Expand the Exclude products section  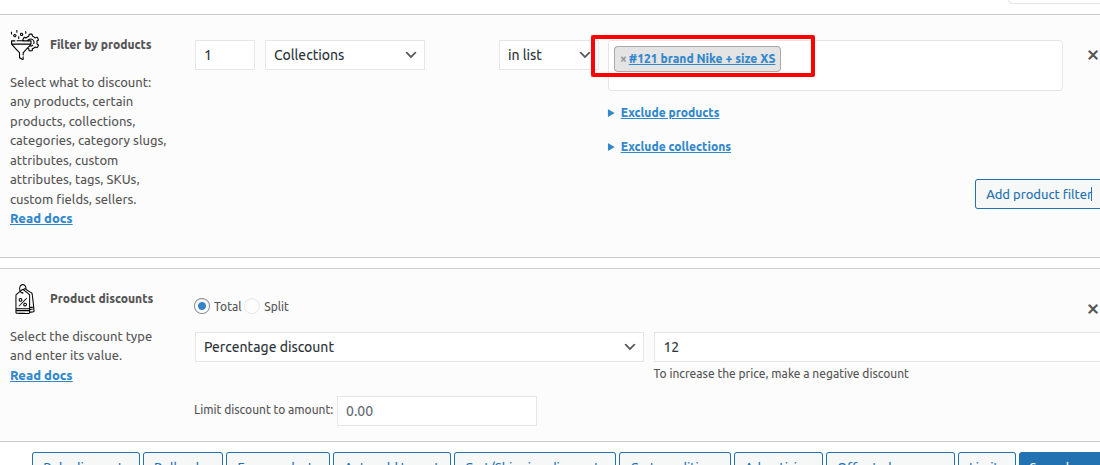point(669,113)
